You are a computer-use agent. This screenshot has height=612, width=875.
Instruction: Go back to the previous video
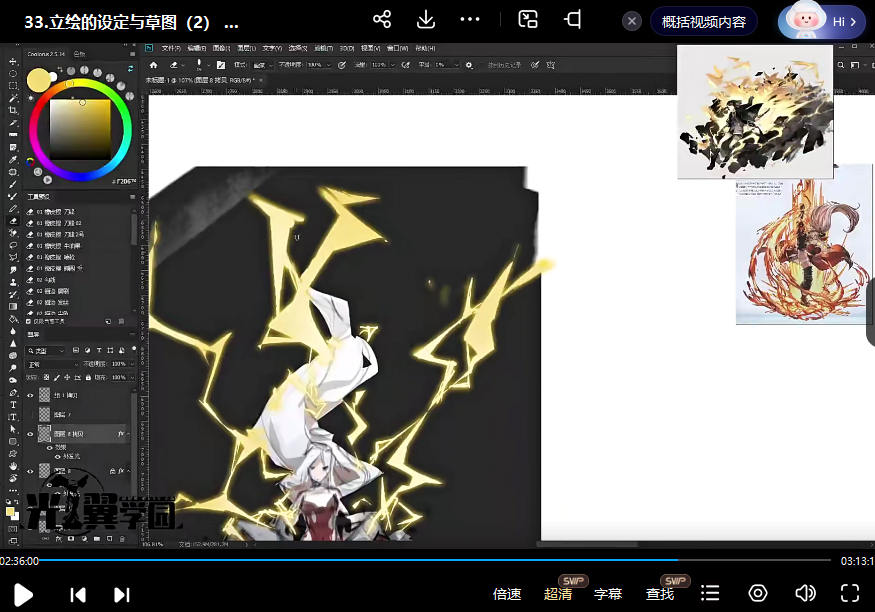[78, 594]
